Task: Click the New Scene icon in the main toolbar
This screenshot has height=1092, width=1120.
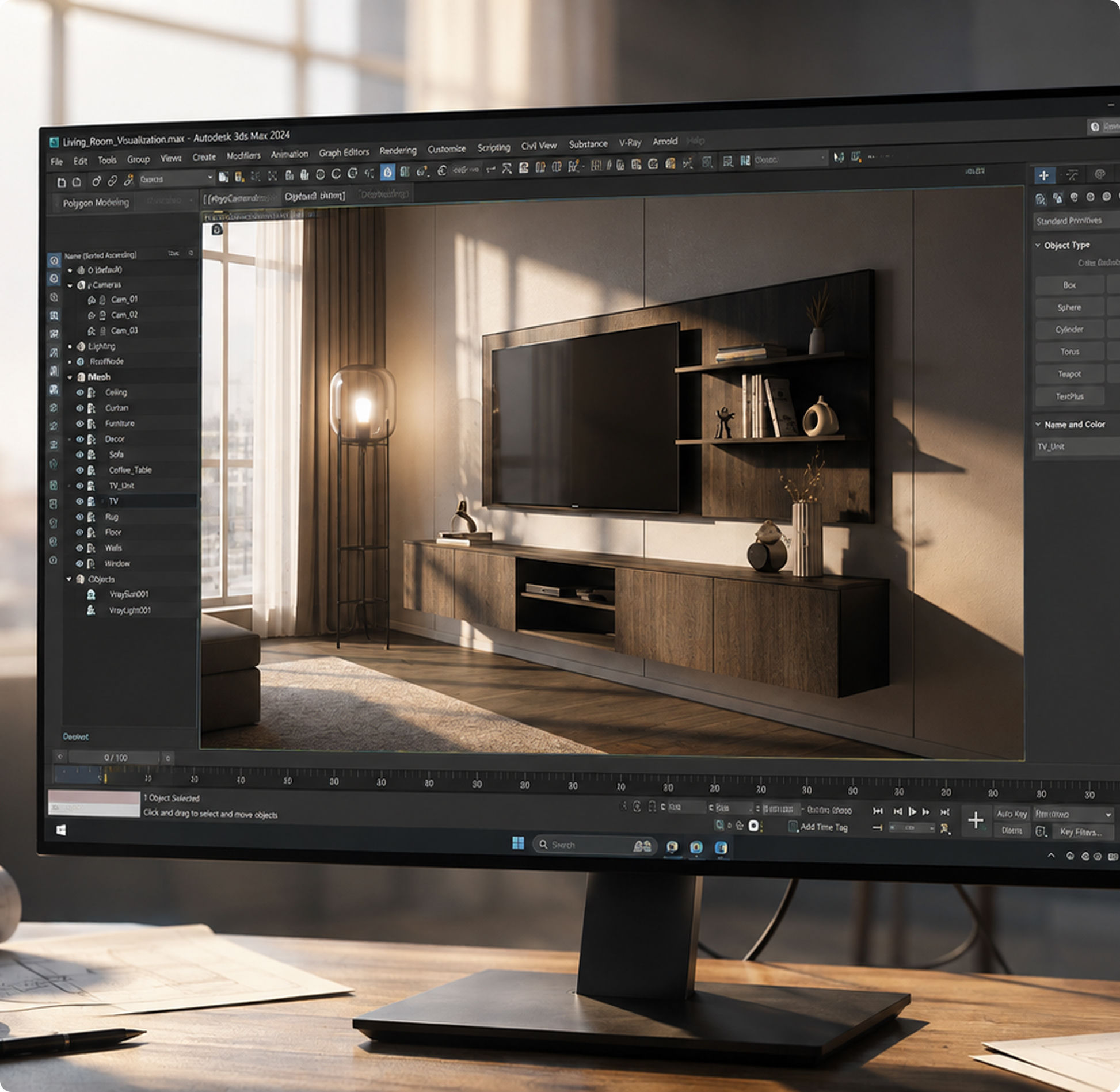Action: point(62,182)
